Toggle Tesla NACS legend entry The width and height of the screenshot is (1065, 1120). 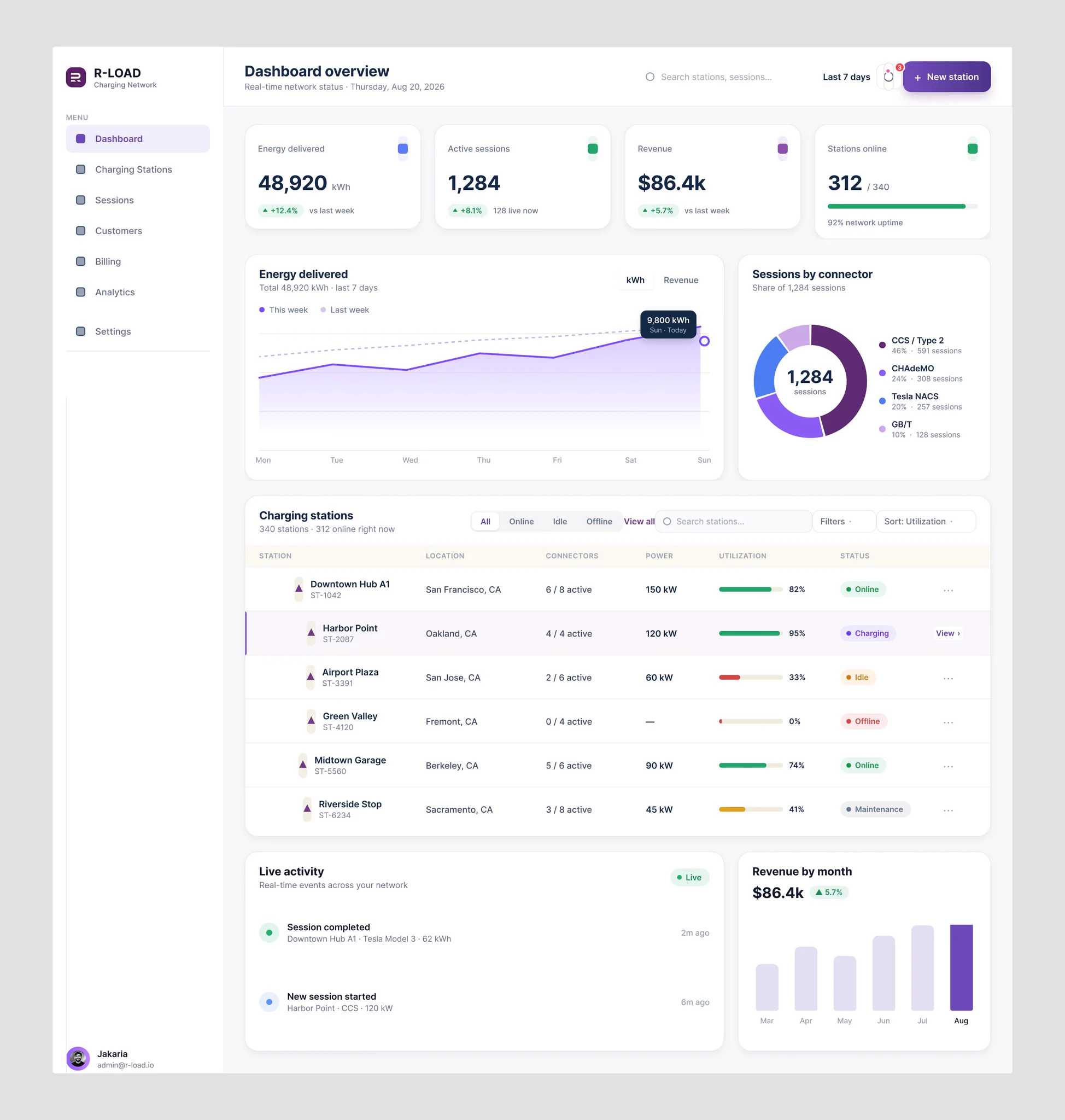tap(920, 401)
